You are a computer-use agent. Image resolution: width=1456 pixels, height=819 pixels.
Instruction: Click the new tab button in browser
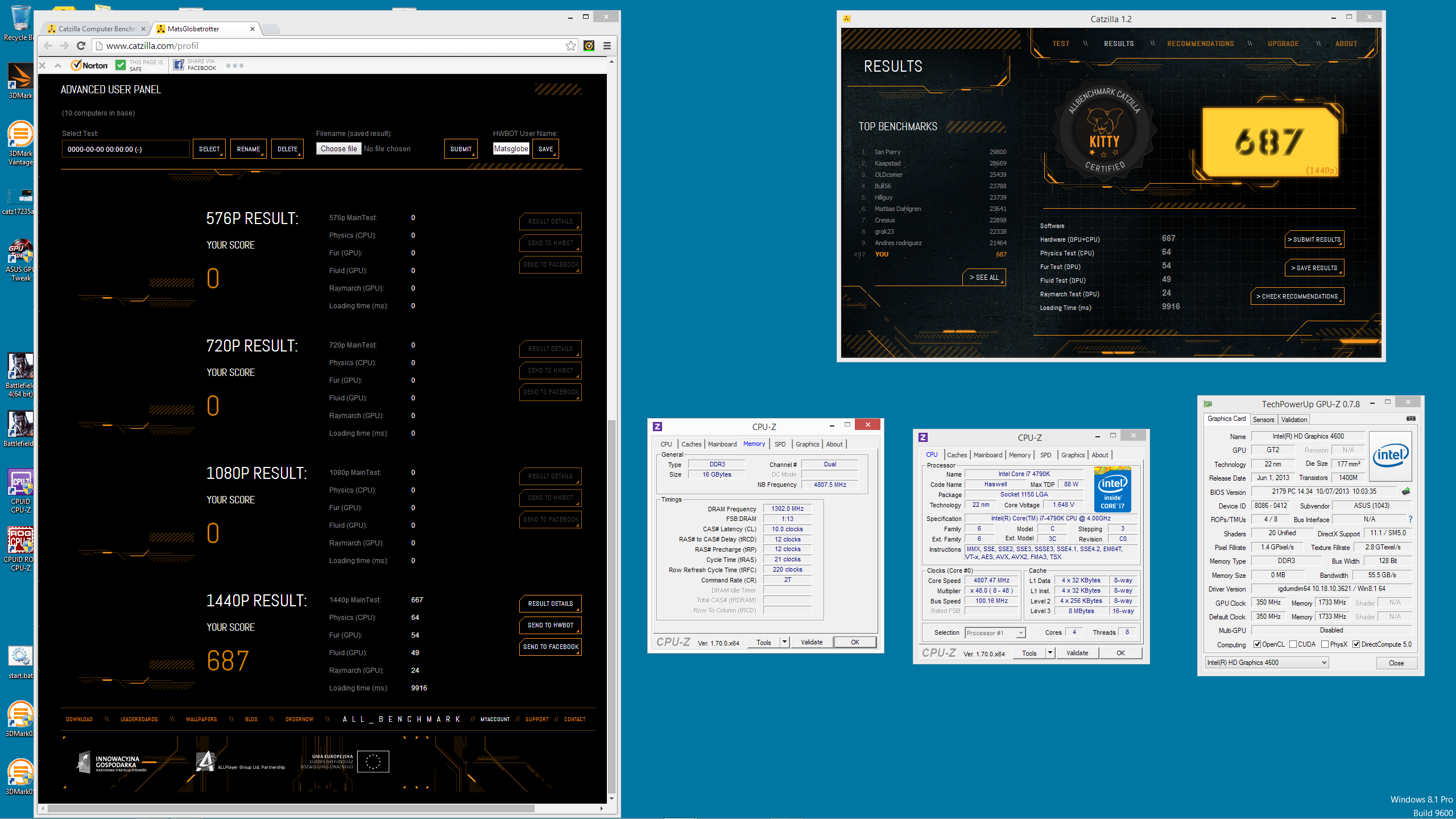(271, 29)
